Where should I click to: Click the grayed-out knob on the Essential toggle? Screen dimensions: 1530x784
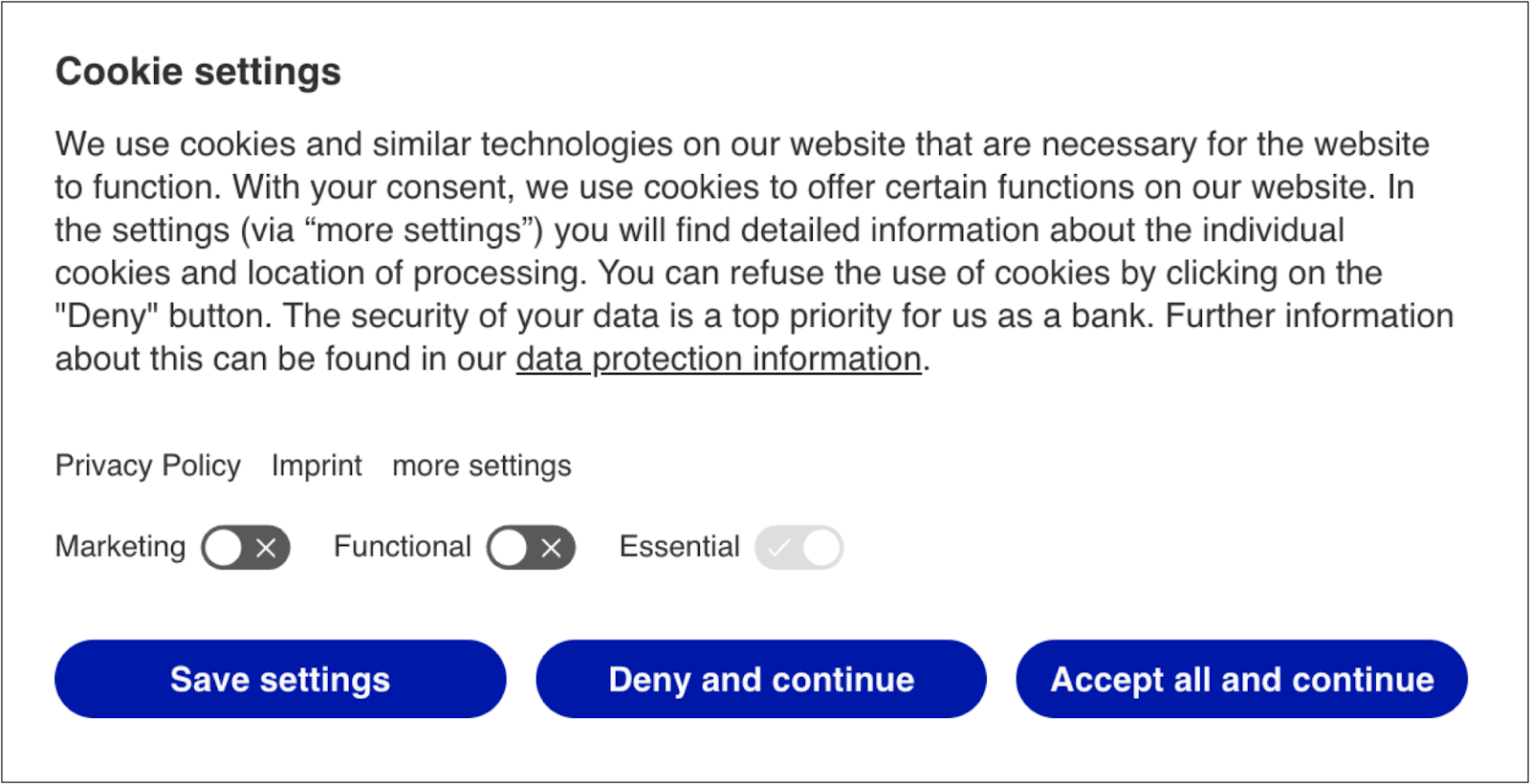(820, 547)
